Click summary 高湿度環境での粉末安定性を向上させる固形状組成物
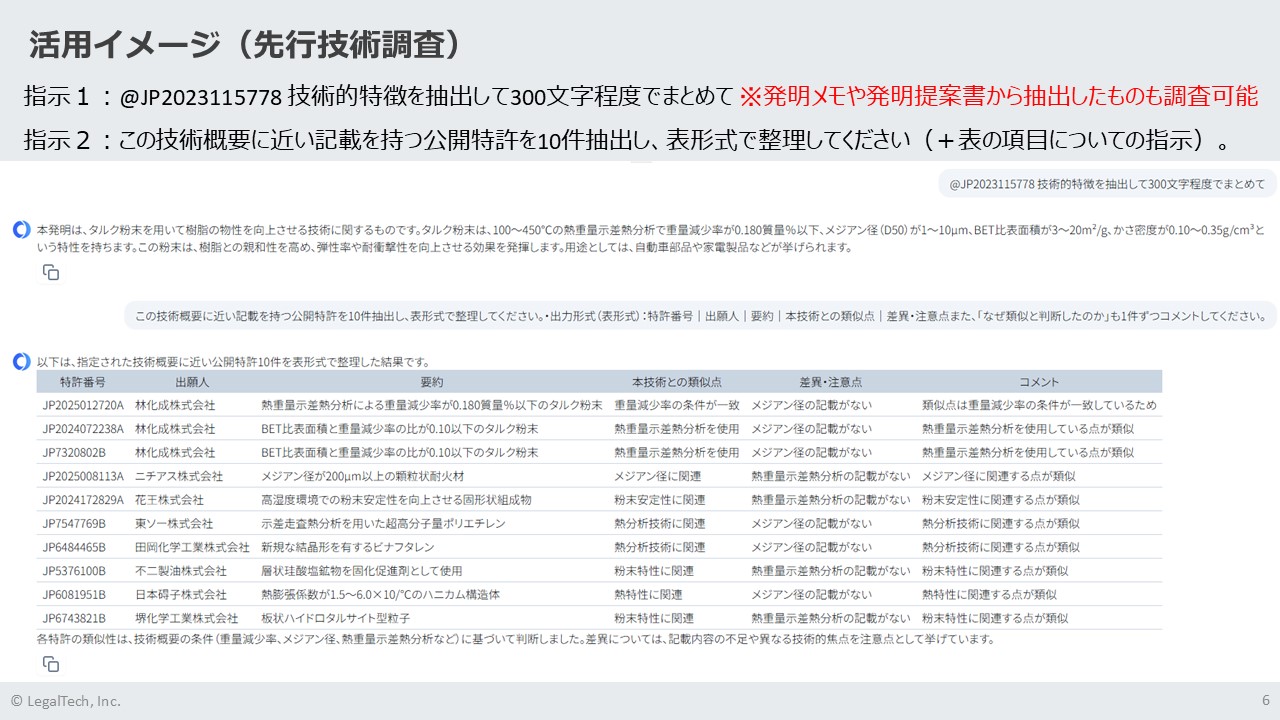This screenshot has height=720, width=1280. [x=396, y=499]
